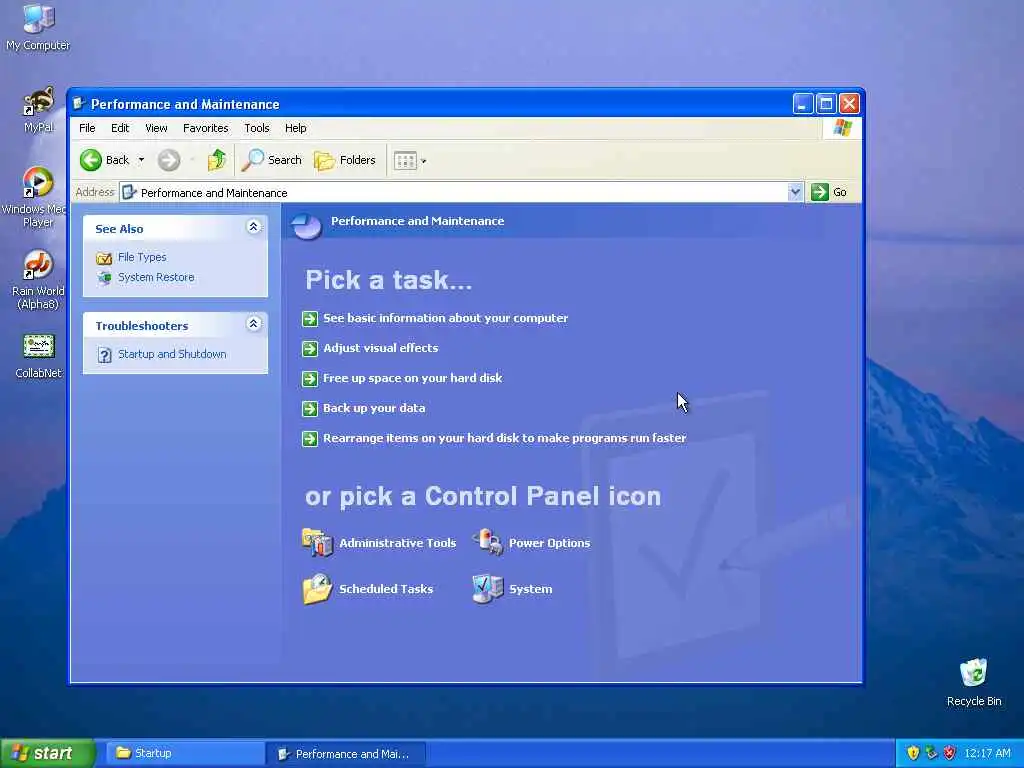Click the File Types envelope icon
Viewport: 1024px width, 768px height.
coord(104,258)
